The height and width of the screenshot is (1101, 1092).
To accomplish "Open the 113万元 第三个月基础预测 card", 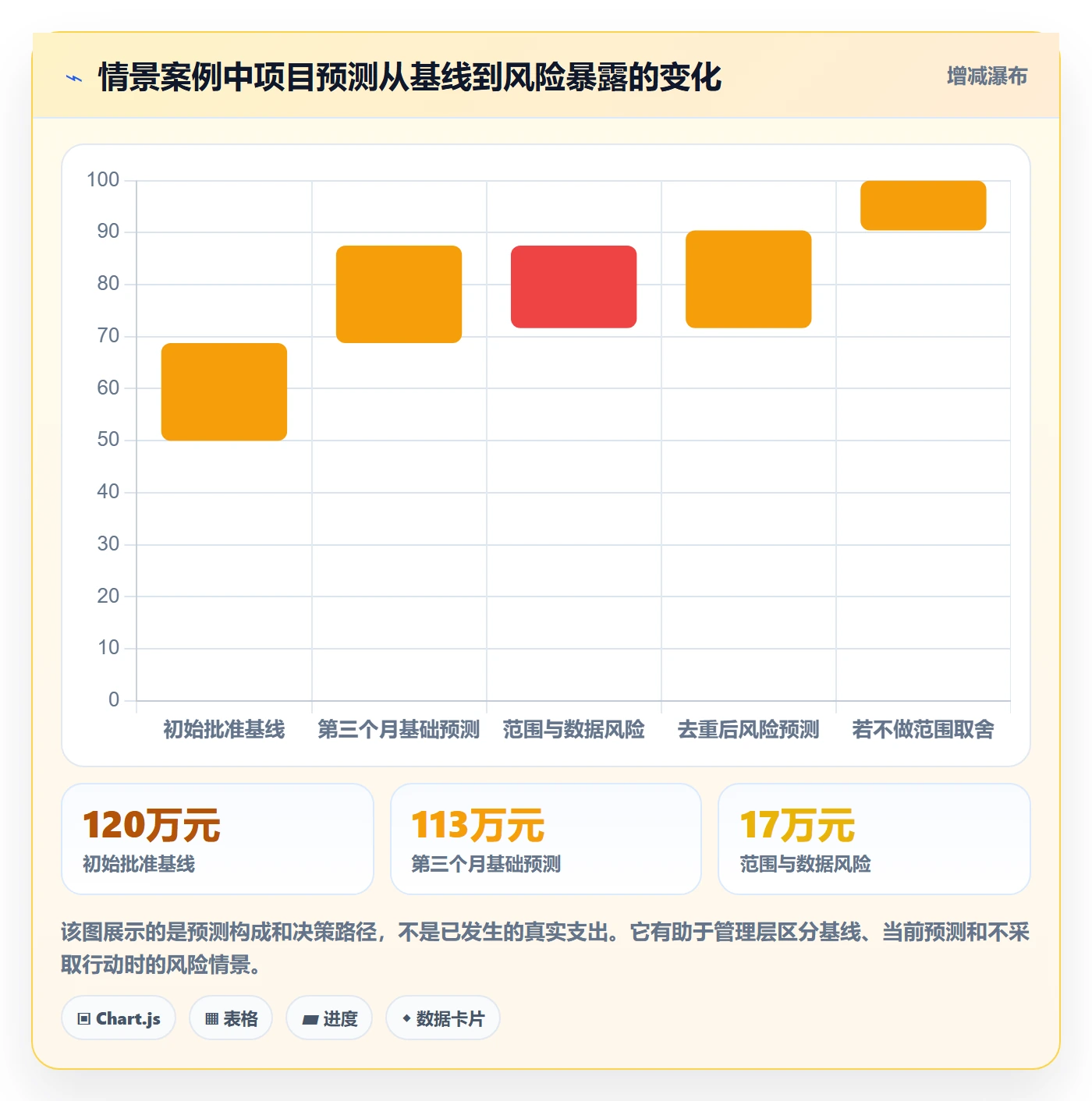I will 546,839.
